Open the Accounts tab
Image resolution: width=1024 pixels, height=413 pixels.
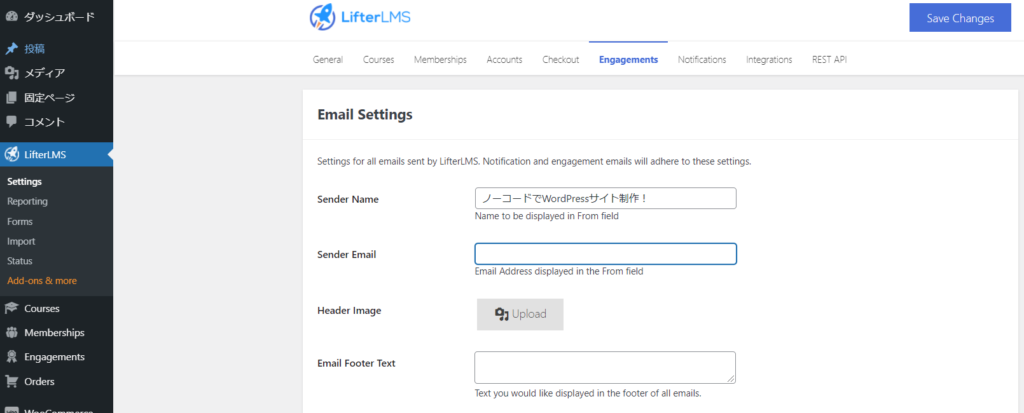(504, 59)
